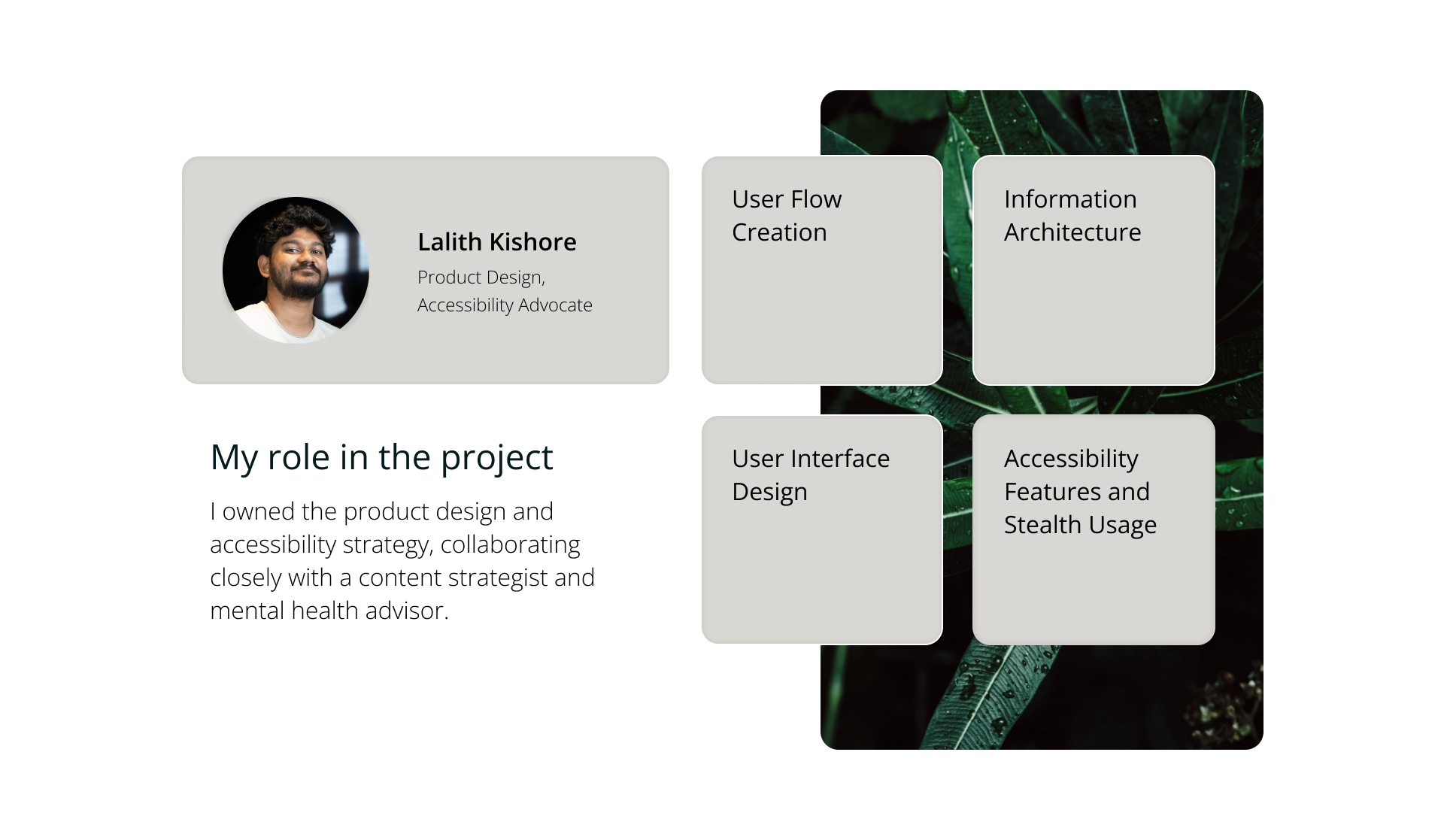Open the "User Flow Creation" card
Viewport: 1444px width, 840px height.
pyautogui.click(x=821, y=301)
